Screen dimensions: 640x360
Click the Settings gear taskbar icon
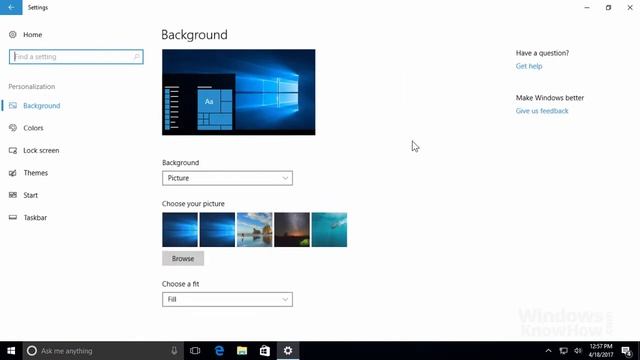tap(288, 351)
